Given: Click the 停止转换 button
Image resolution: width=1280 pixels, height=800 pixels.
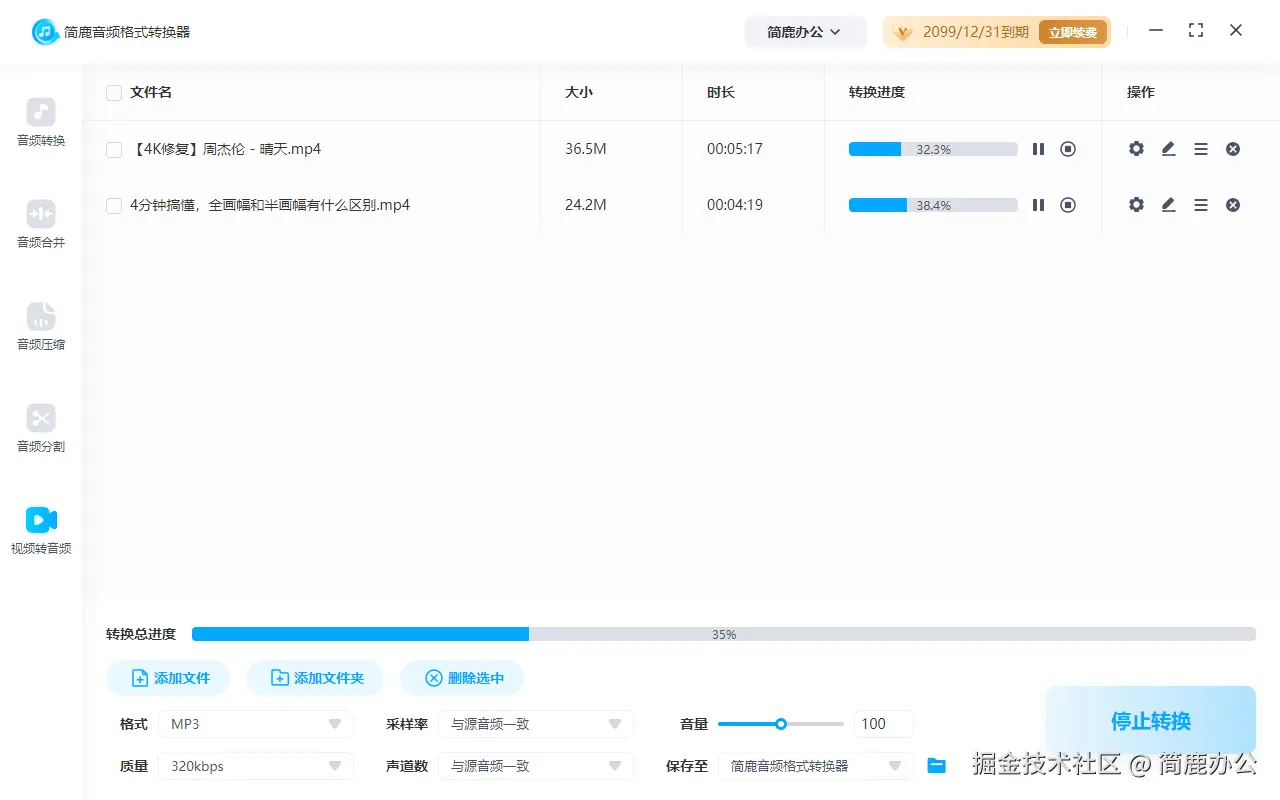Looking at the screenshot, I should [1151, 721].
